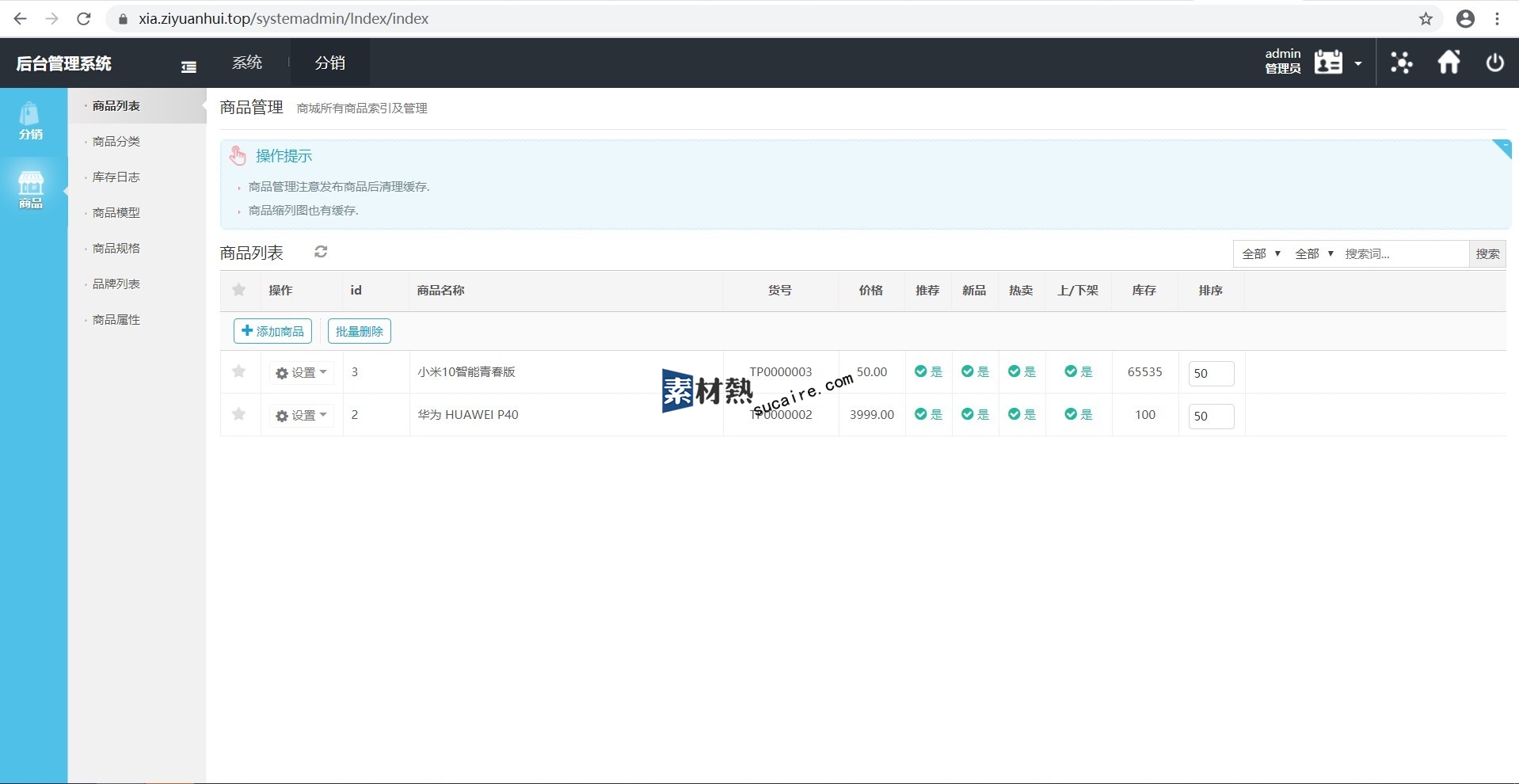Viewport: 1519px width, 784px height.
Task: Refresh the 商品列表 with reload icon
Action: point(321,252)
